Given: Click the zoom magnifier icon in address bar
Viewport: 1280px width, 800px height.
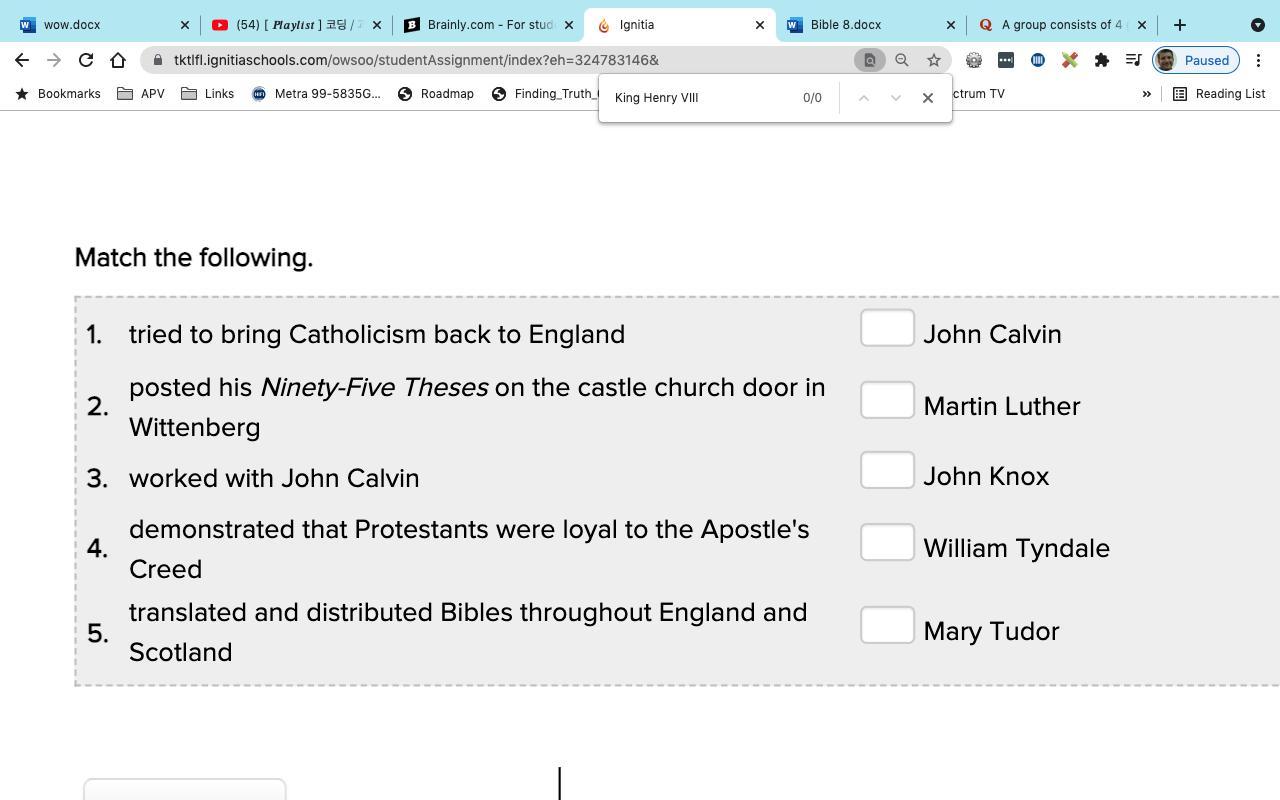Looking at the screenshot, I should pos(902,60).
